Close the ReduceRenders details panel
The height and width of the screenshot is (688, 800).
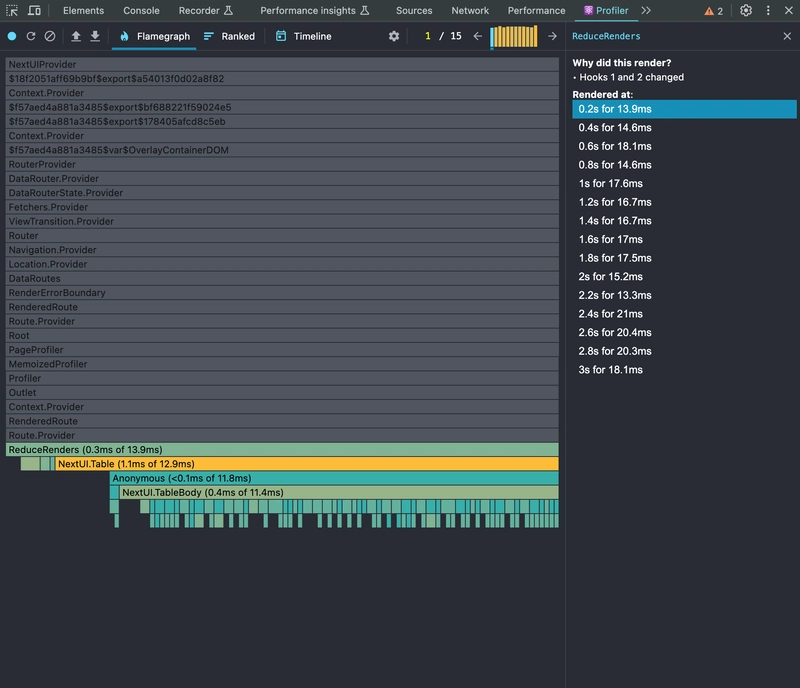click(x=787, y=36)
